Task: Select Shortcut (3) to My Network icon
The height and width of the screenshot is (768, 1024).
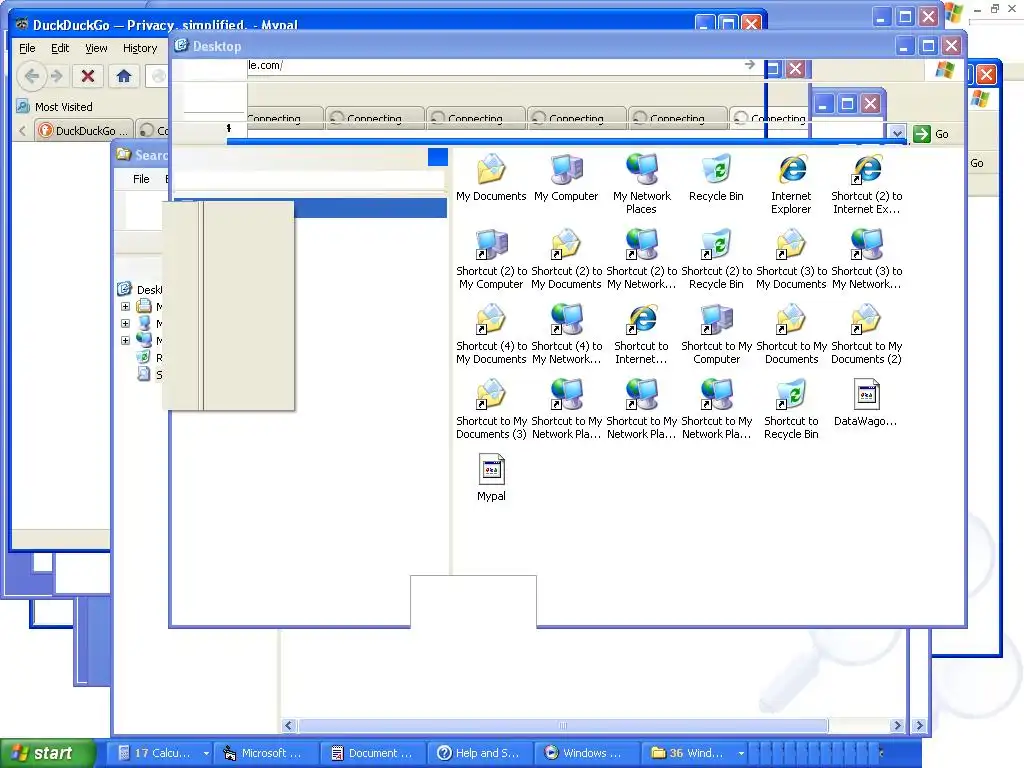Action: point(866,259)
